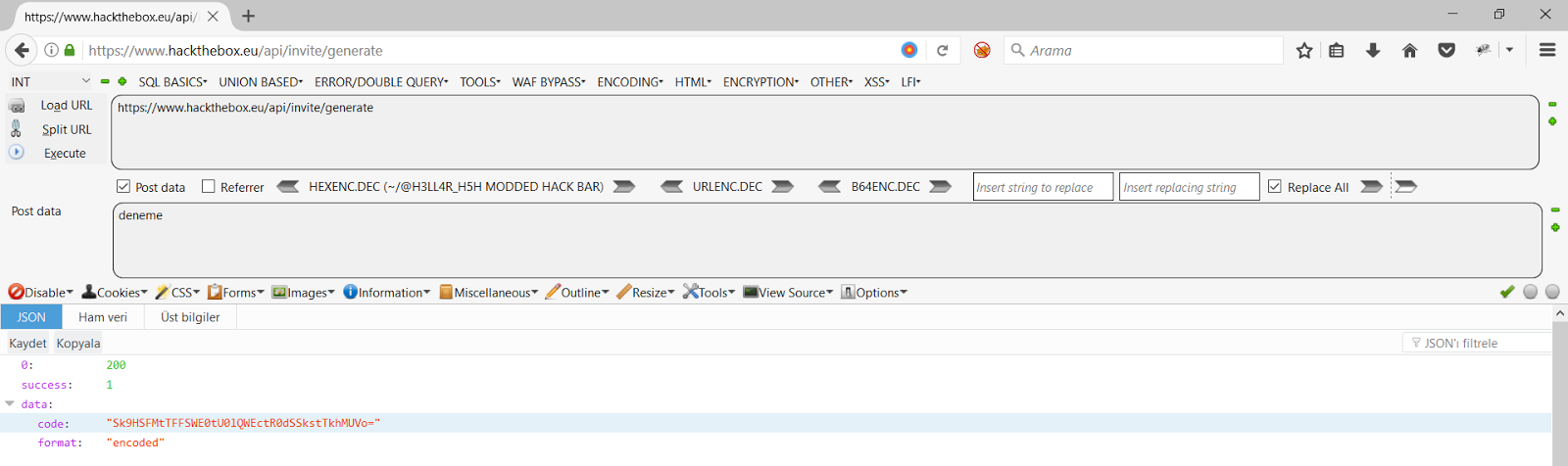Open the WAF BYPASS dropdown menu
Viewport: 1568px width, 466px height.
point(549,82)
